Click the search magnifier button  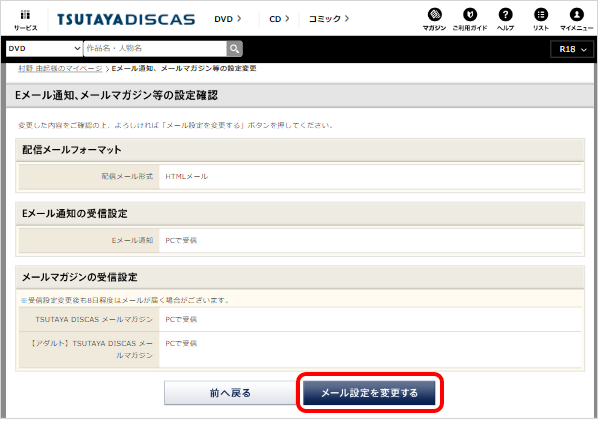click(235, 49)
